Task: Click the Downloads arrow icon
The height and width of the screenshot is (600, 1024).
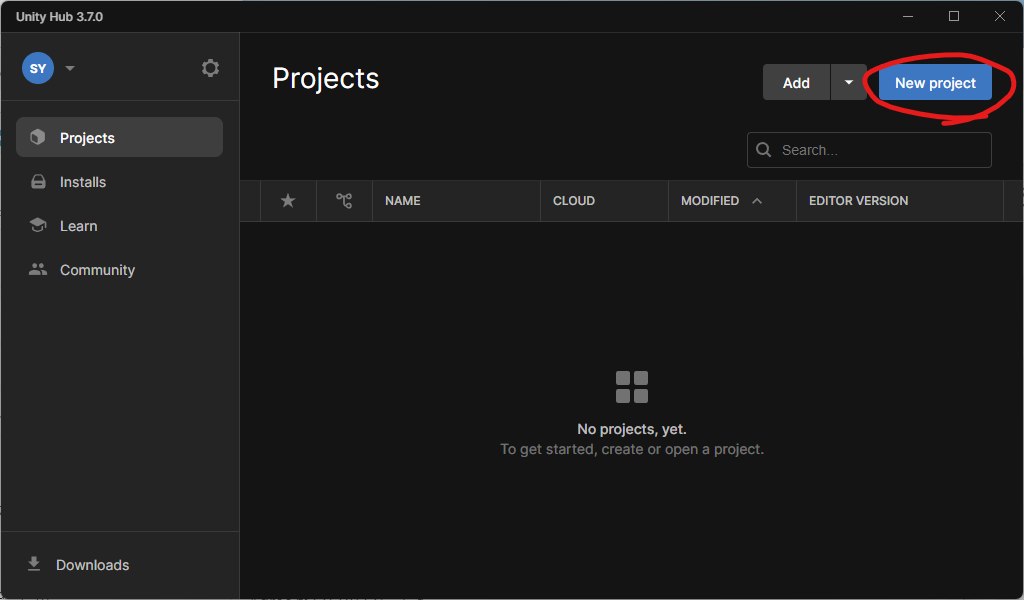Action: point(34,564)
